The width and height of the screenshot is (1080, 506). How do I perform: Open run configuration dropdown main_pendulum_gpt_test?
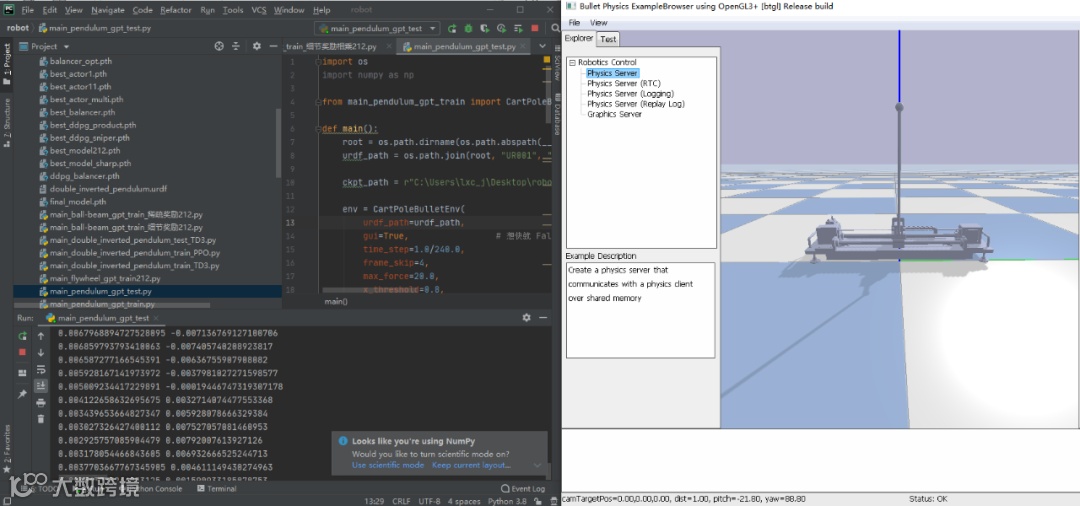pyautogui.click(x=377, y=28)
